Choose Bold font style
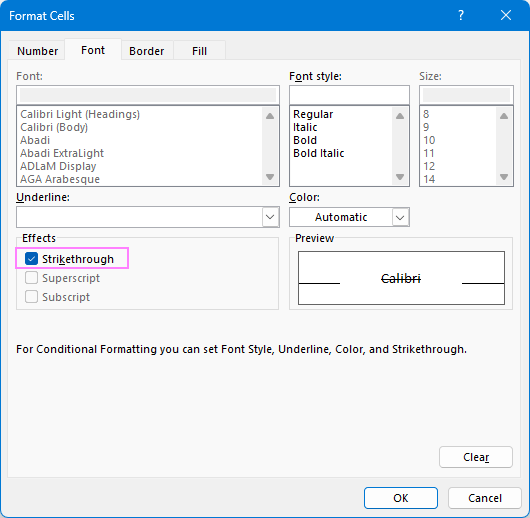The image size is (530, 518). [x=305, y=140]
